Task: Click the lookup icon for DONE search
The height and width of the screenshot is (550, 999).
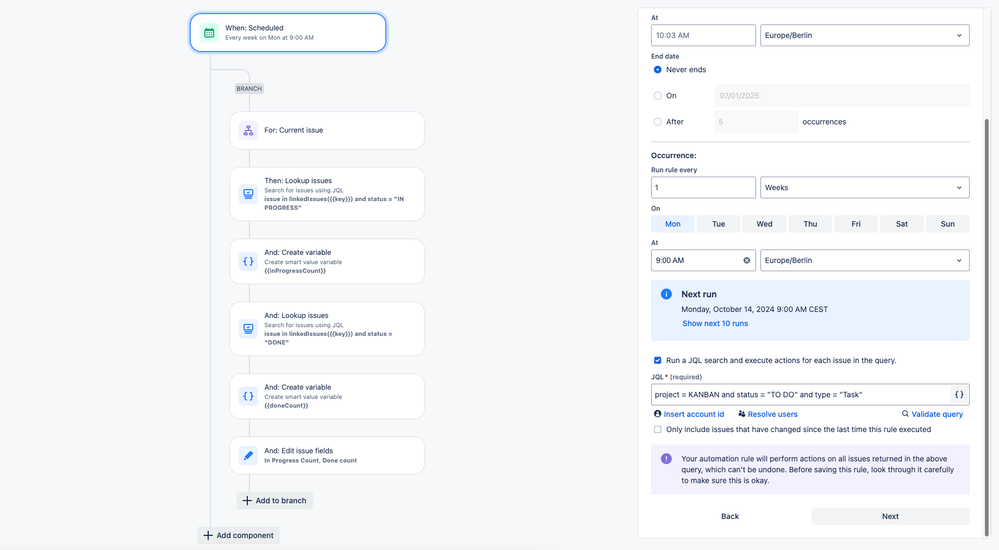Action: tap(248, 329)
